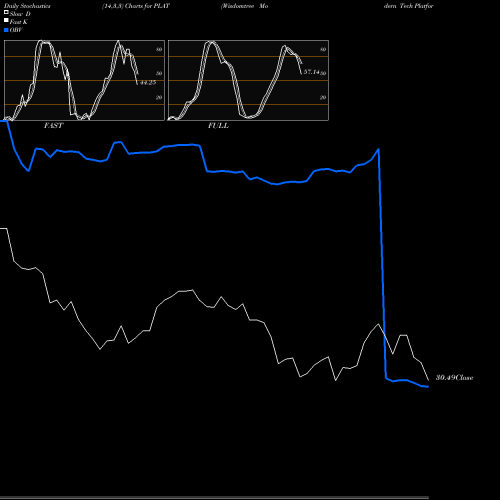Click the 'OBV' legend label

coord(16,30)
